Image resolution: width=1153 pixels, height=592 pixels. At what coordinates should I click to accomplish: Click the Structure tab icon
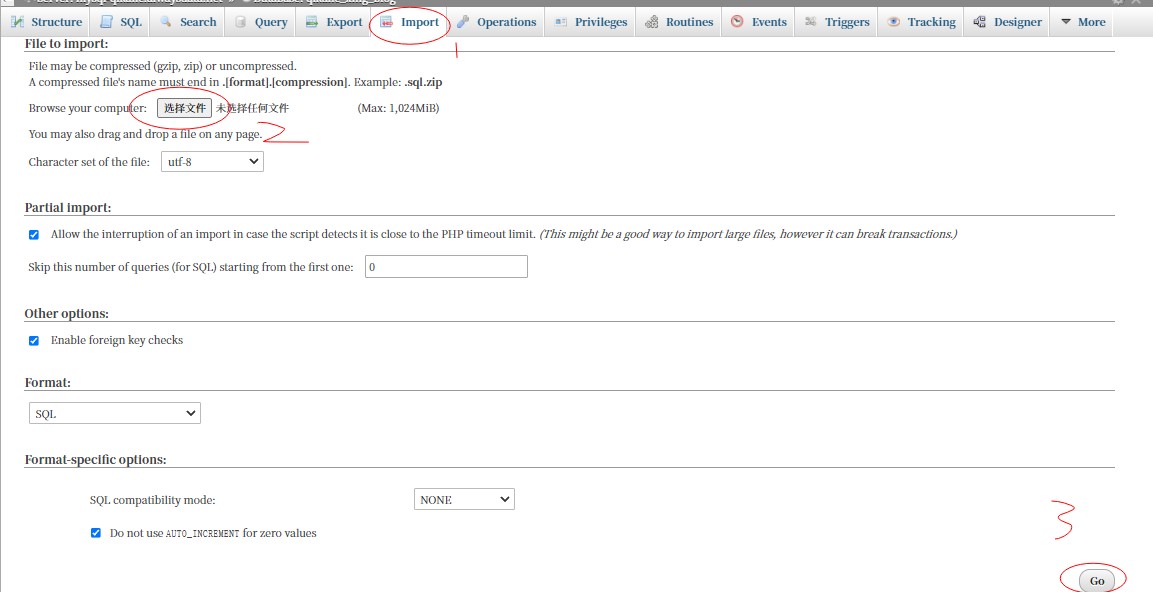click(17, 22)
